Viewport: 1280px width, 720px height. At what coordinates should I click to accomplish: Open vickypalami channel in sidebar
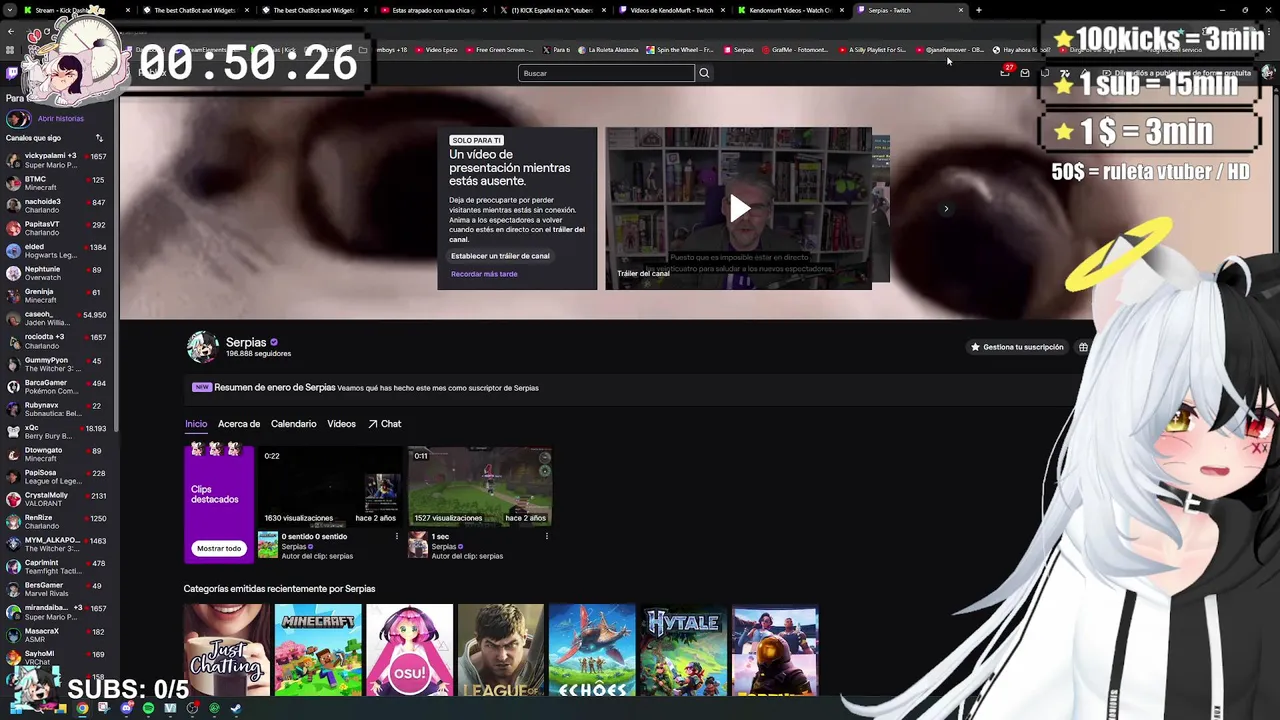point(57,160)
